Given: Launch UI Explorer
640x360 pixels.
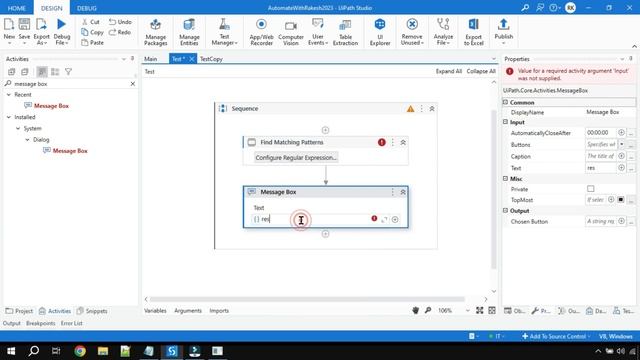Looking at the screenshot, I should [x=380, y=32].
